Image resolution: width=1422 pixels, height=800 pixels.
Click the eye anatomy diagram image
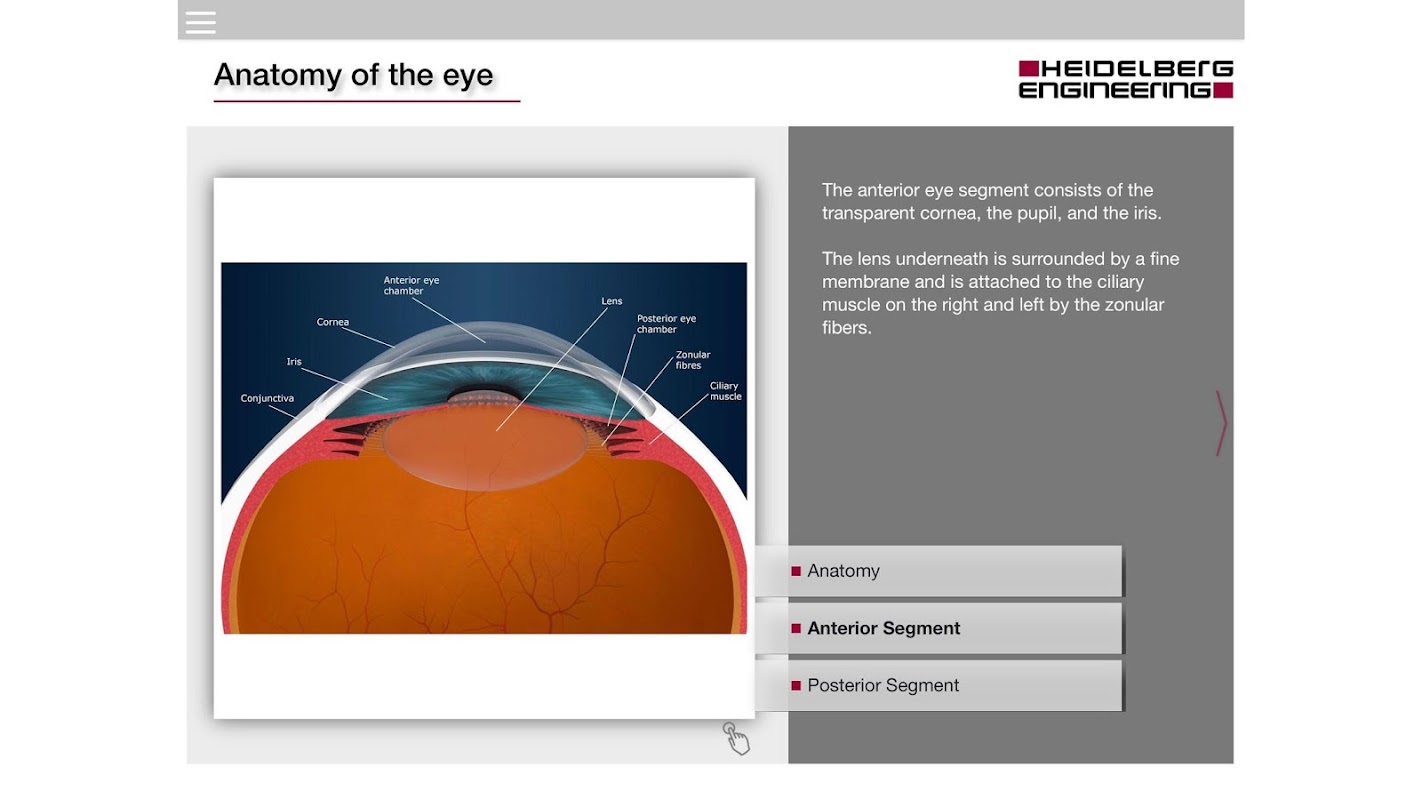484,448
